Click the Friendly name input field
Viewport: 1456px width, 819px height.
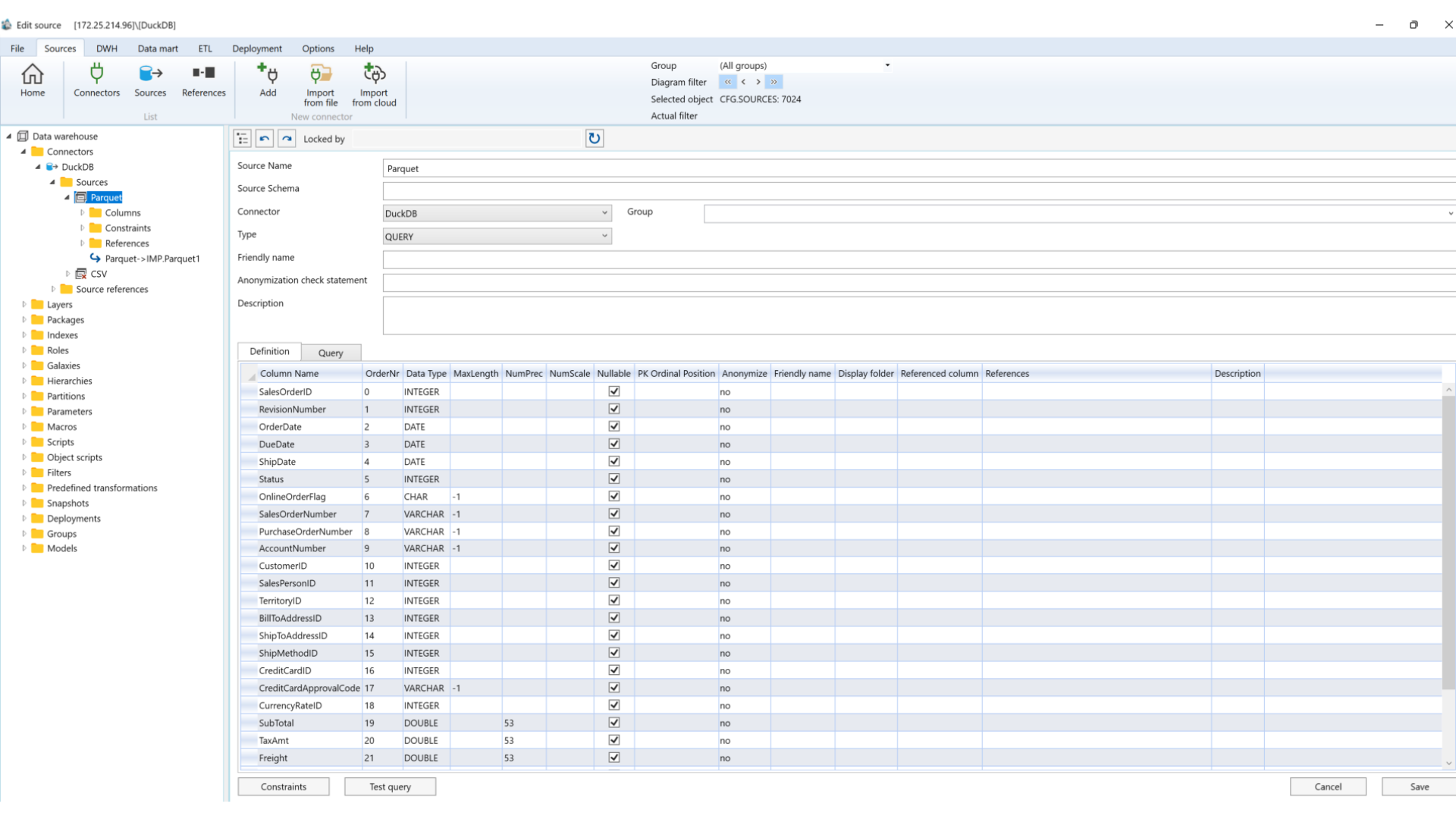pyautogui.click(x=919, y=260)
